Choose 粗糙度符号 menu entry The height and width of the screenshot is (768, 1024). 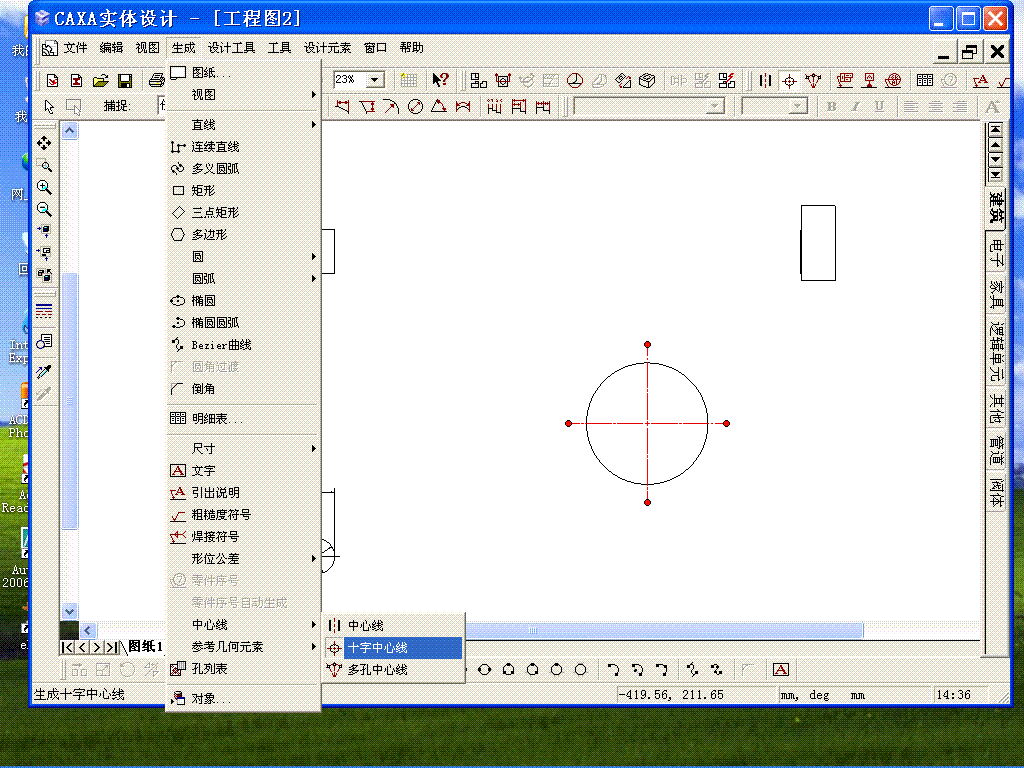click(x=243, y=515)
